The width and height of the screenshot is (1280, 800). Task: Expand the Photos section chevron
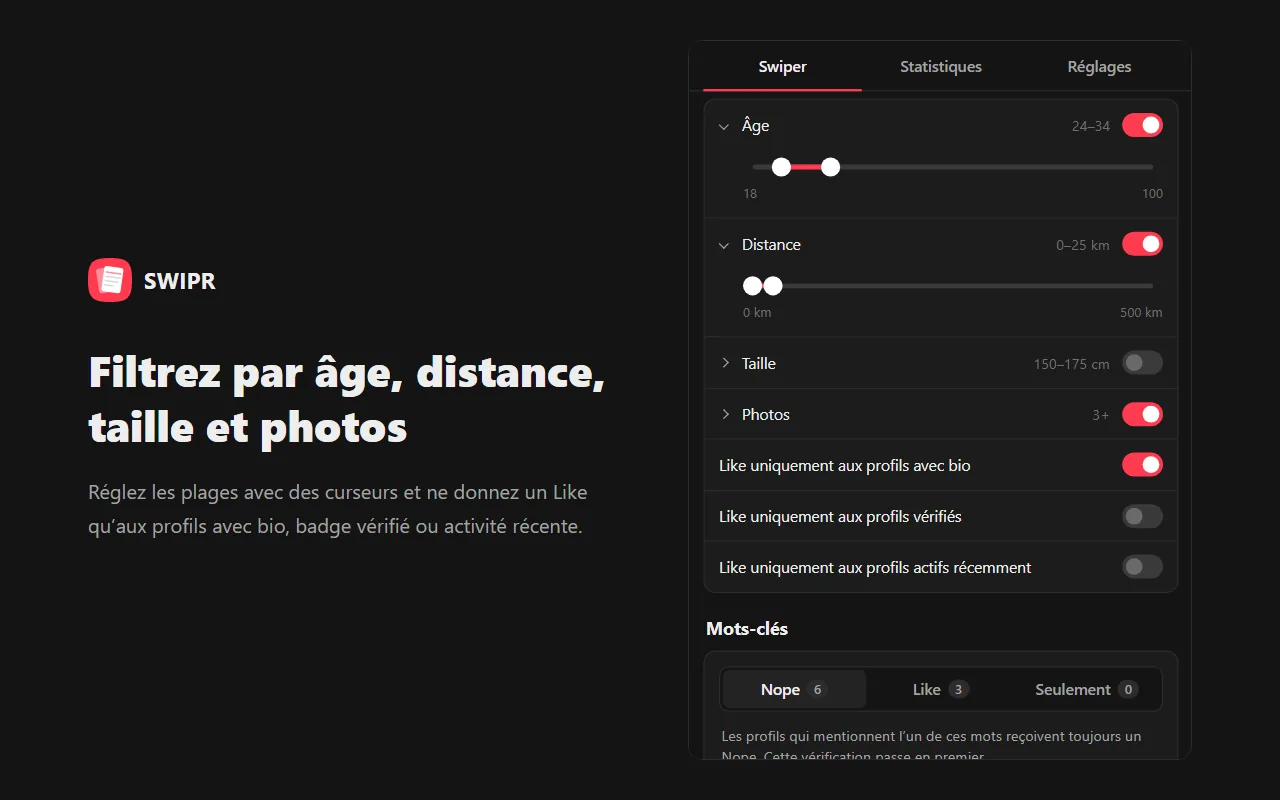725,414
